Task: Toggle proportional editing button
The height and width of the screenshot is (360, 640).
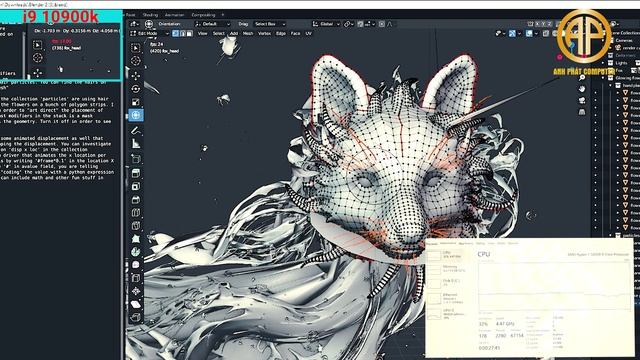Action: point(382,24)
